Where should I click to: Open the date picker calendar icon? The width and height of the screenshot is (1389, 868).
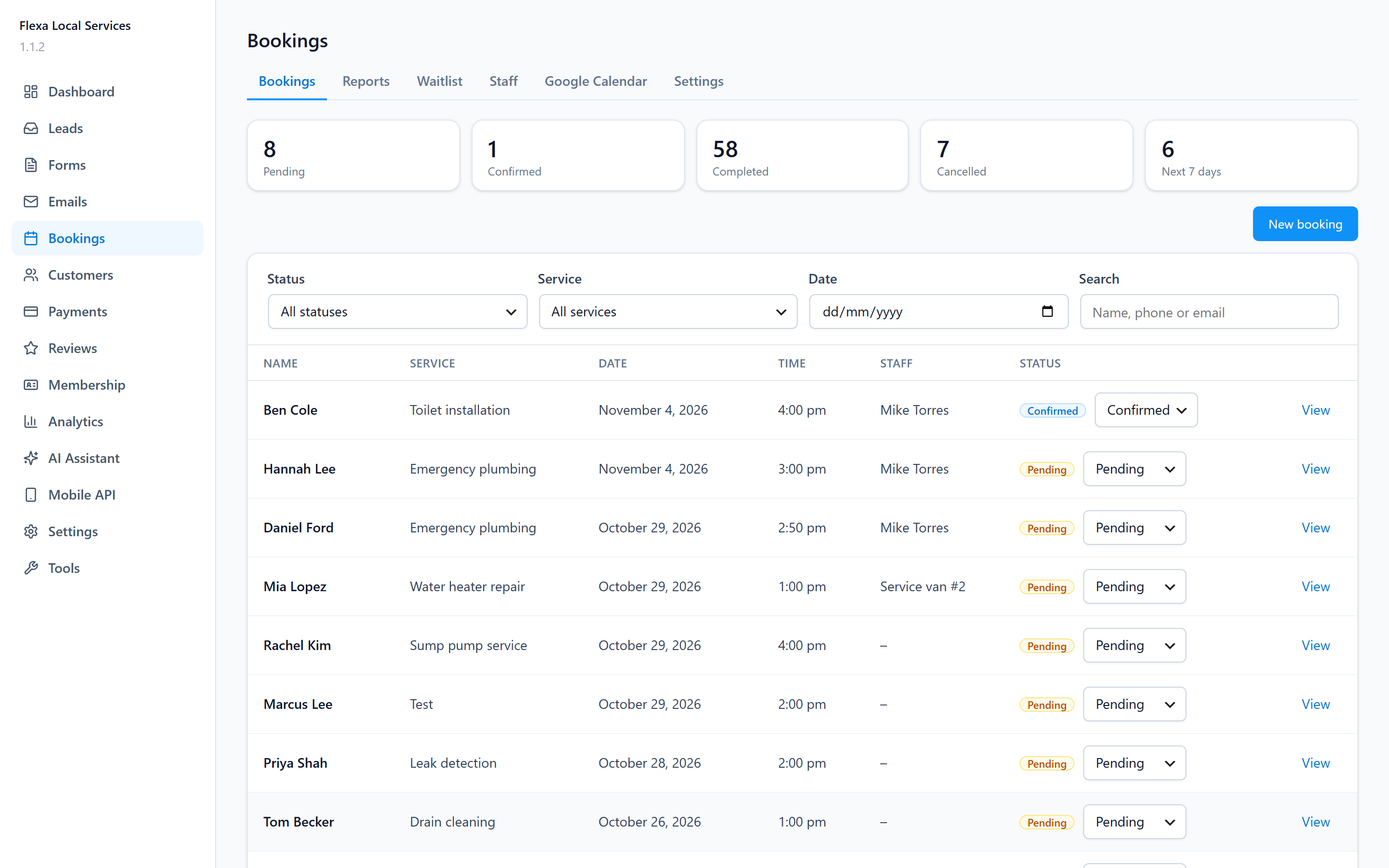[1048, 311]
